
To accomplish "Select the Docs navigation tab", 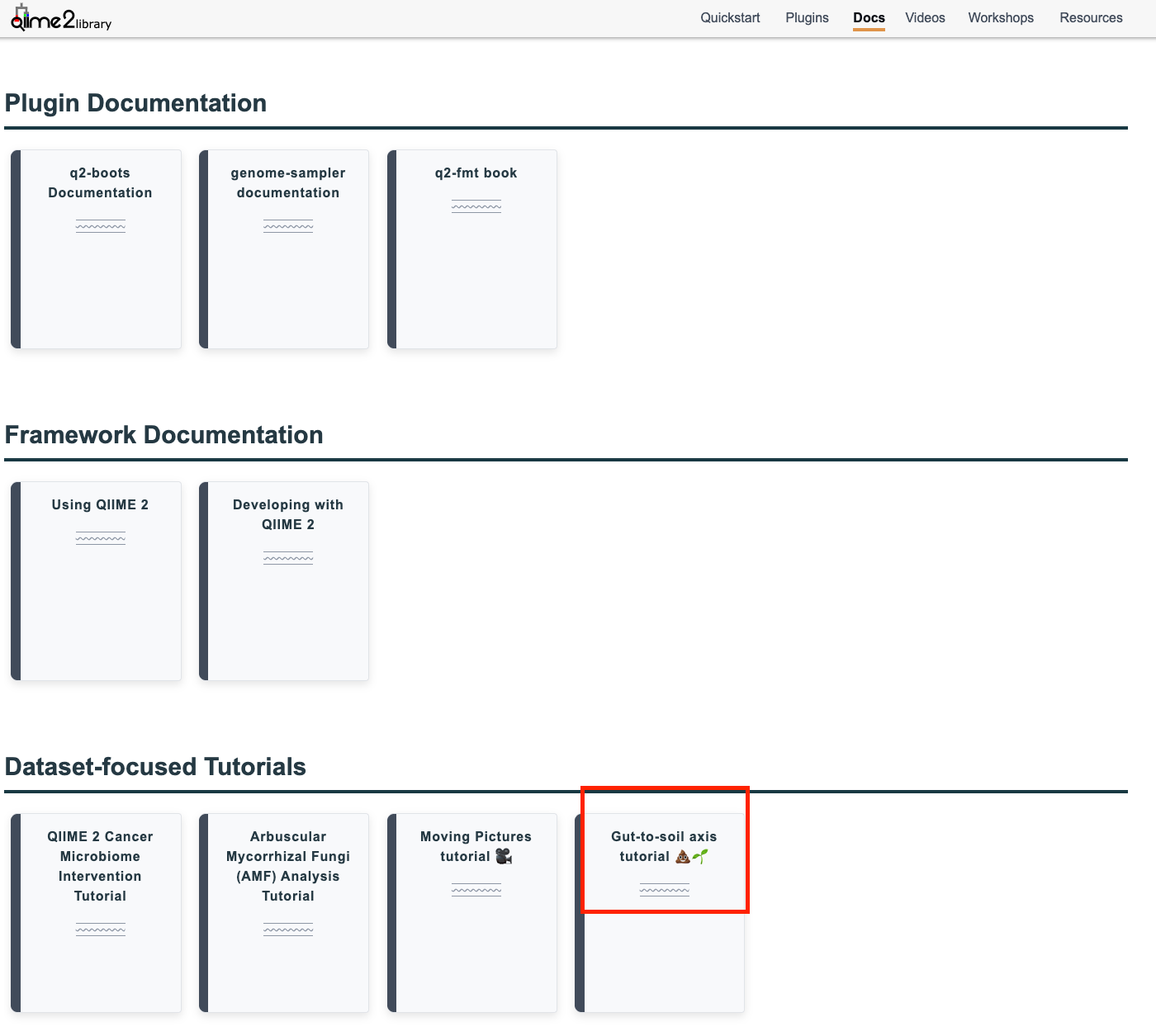I will [x=869, y=17].
